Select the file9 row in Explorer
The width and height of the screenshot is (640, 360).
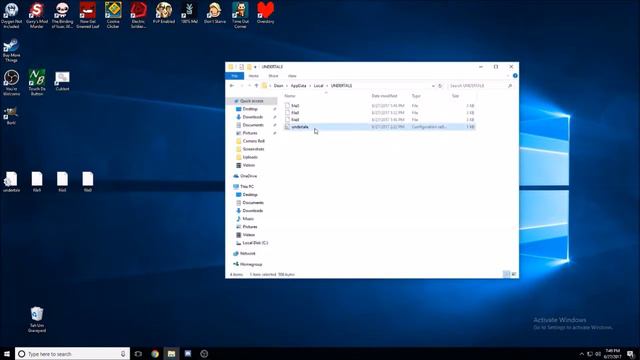coord(380,120)
